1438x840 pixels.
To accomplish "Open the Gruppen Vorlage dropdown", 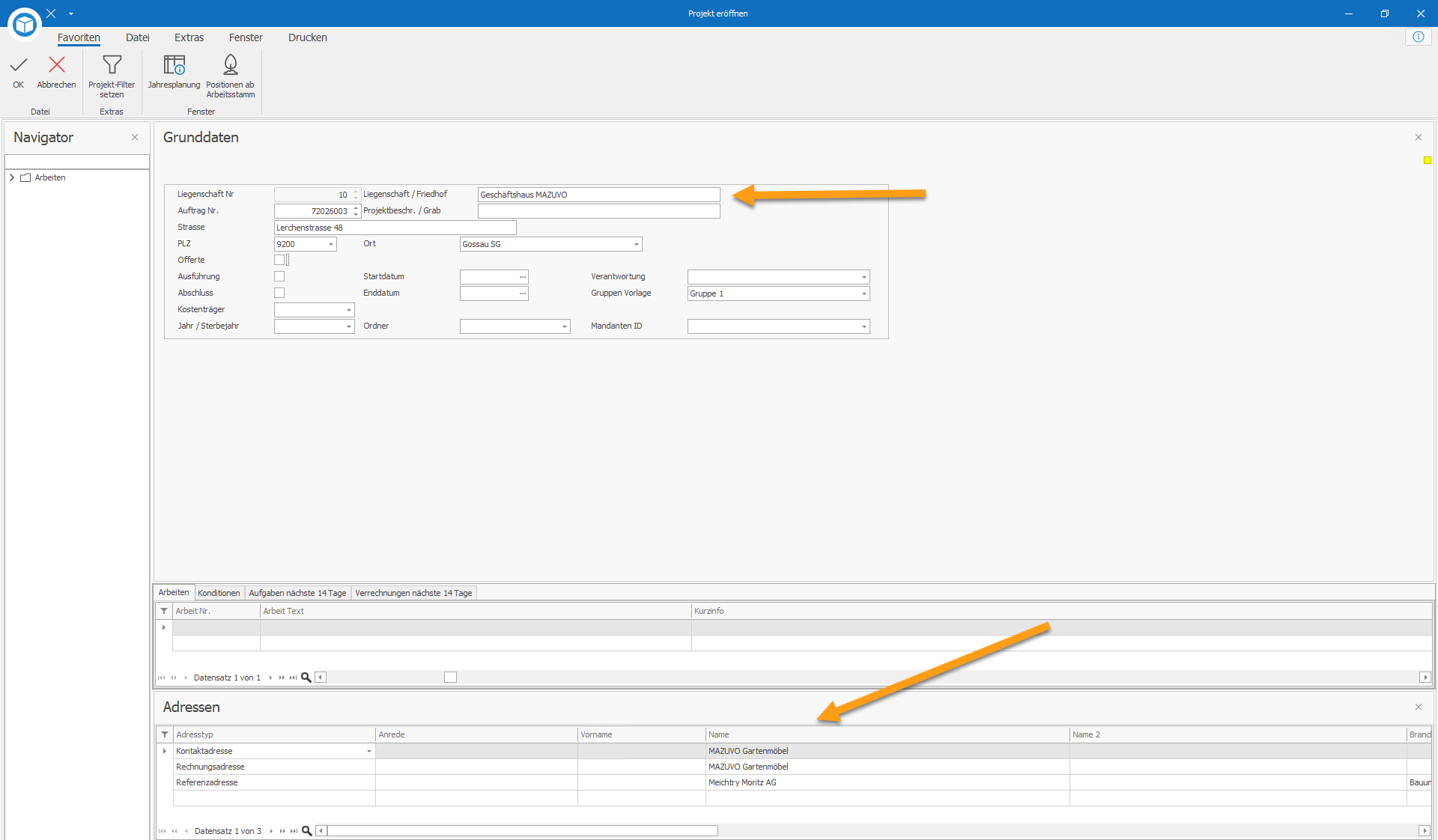I will [864, 293].
